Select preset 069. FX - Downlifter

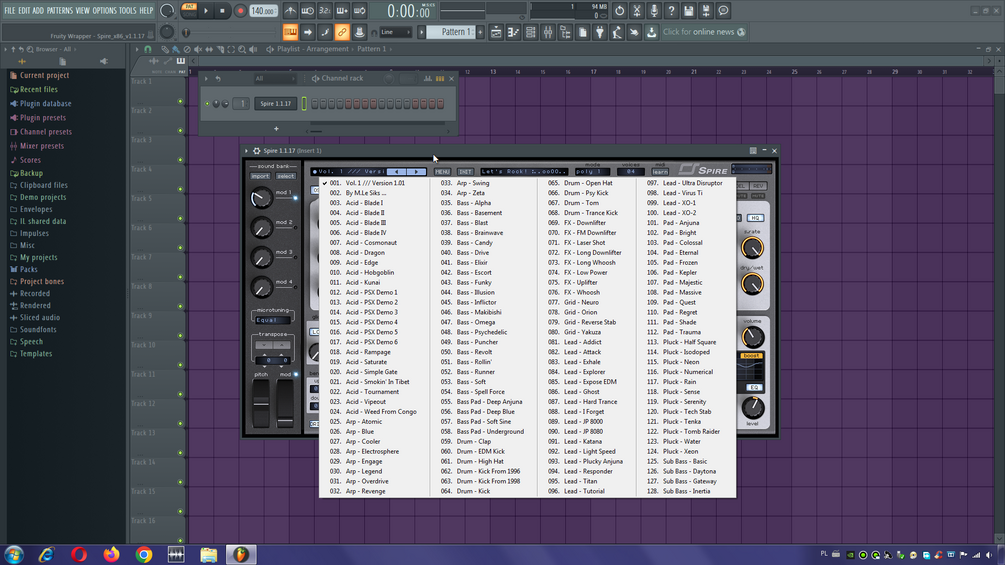coord(587,223)
